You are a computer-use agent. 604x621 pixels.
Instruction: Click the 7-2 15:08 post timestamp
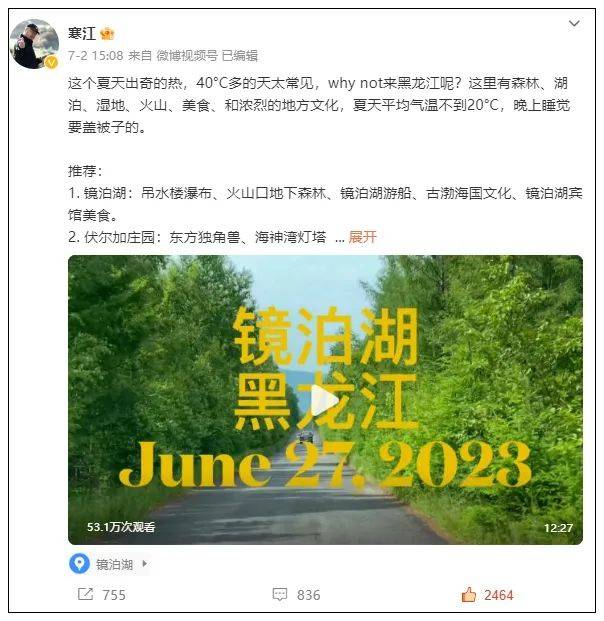pyautogui.click(x=95, y=55)
